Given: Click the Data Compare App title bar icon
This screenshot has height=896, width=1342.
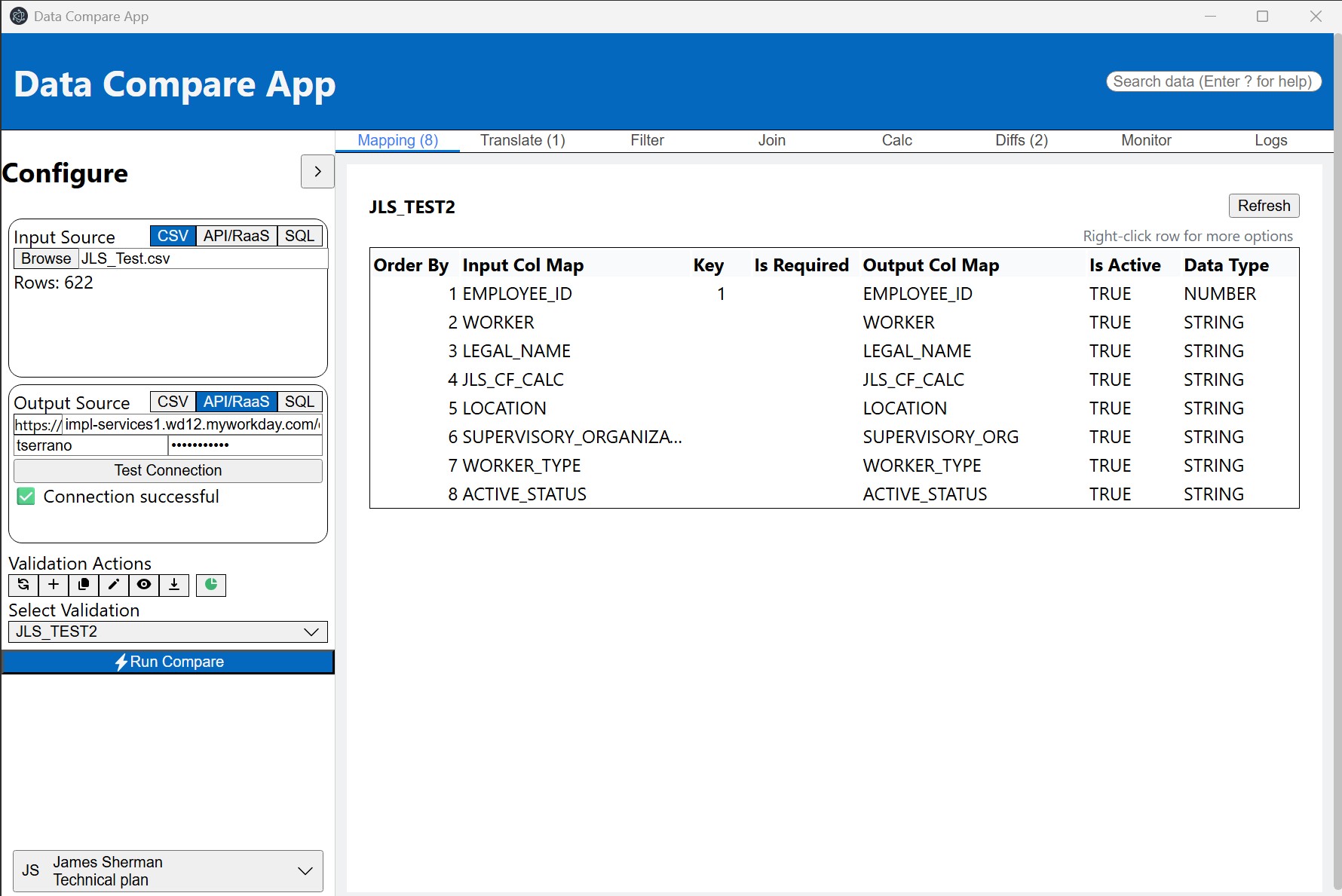Looking at the screenshot, I should coord(18,16).
